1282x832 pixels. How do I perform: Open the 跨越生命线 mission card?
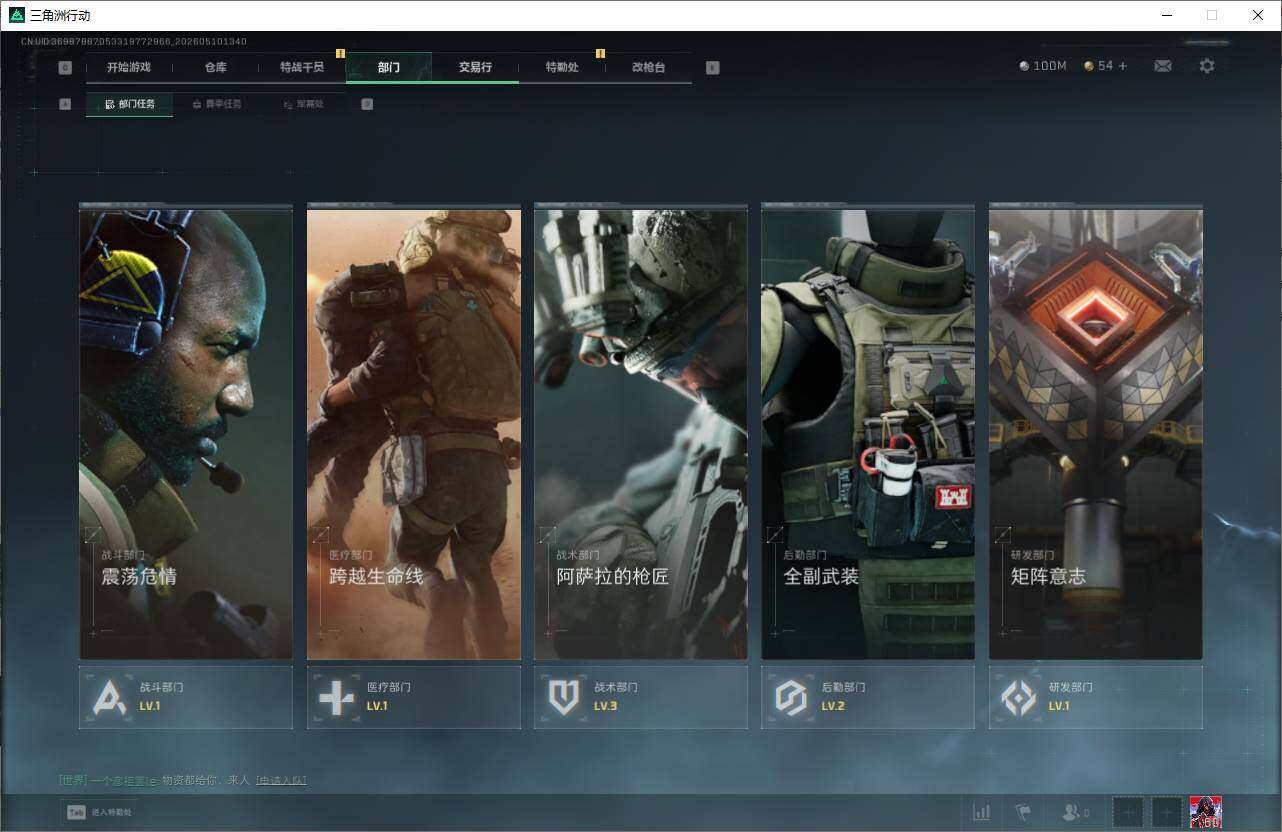(x=413, y=432)
